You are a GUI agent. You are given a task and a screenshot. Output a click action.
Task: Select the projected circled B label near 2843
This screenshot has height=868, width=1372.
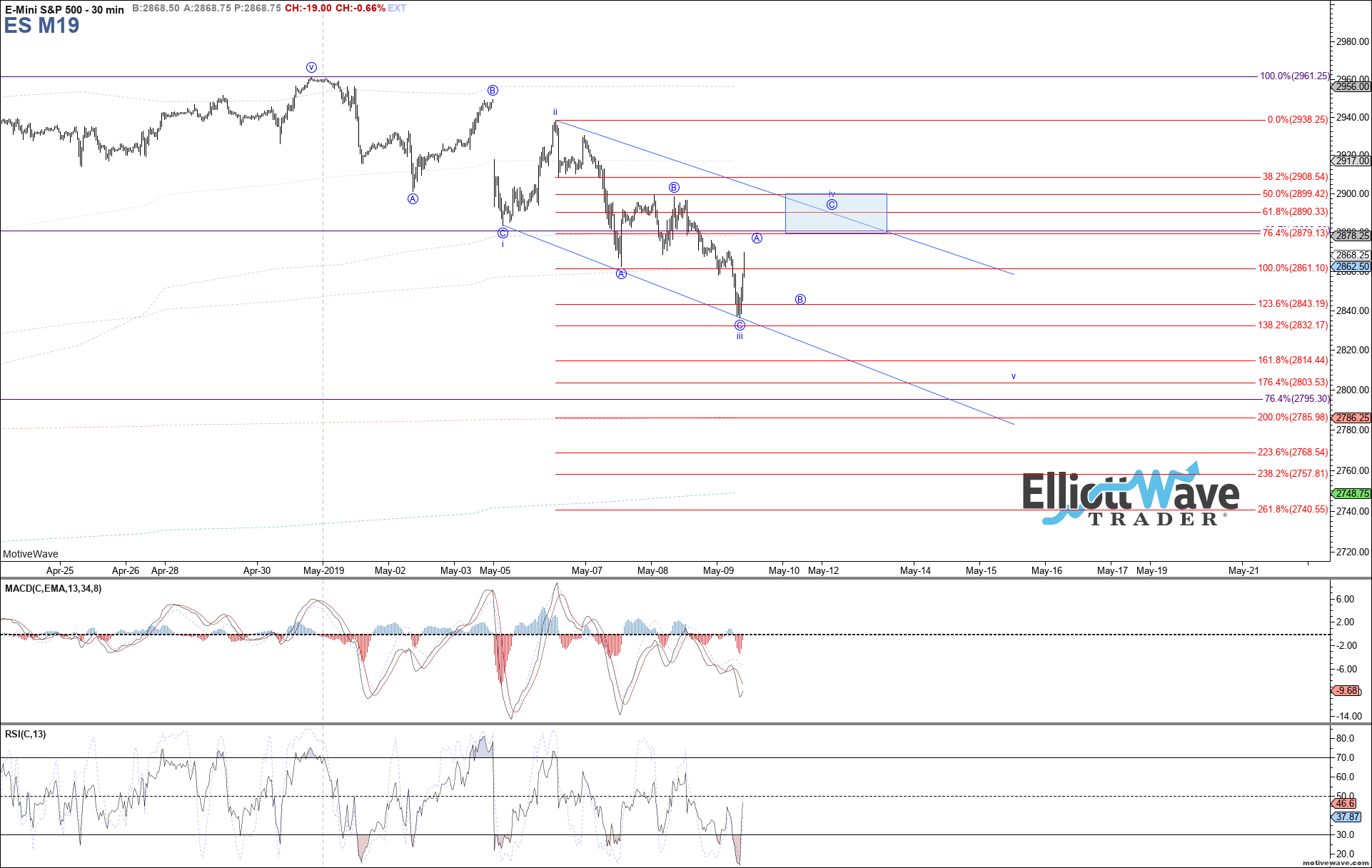click(x=800, y=300)
